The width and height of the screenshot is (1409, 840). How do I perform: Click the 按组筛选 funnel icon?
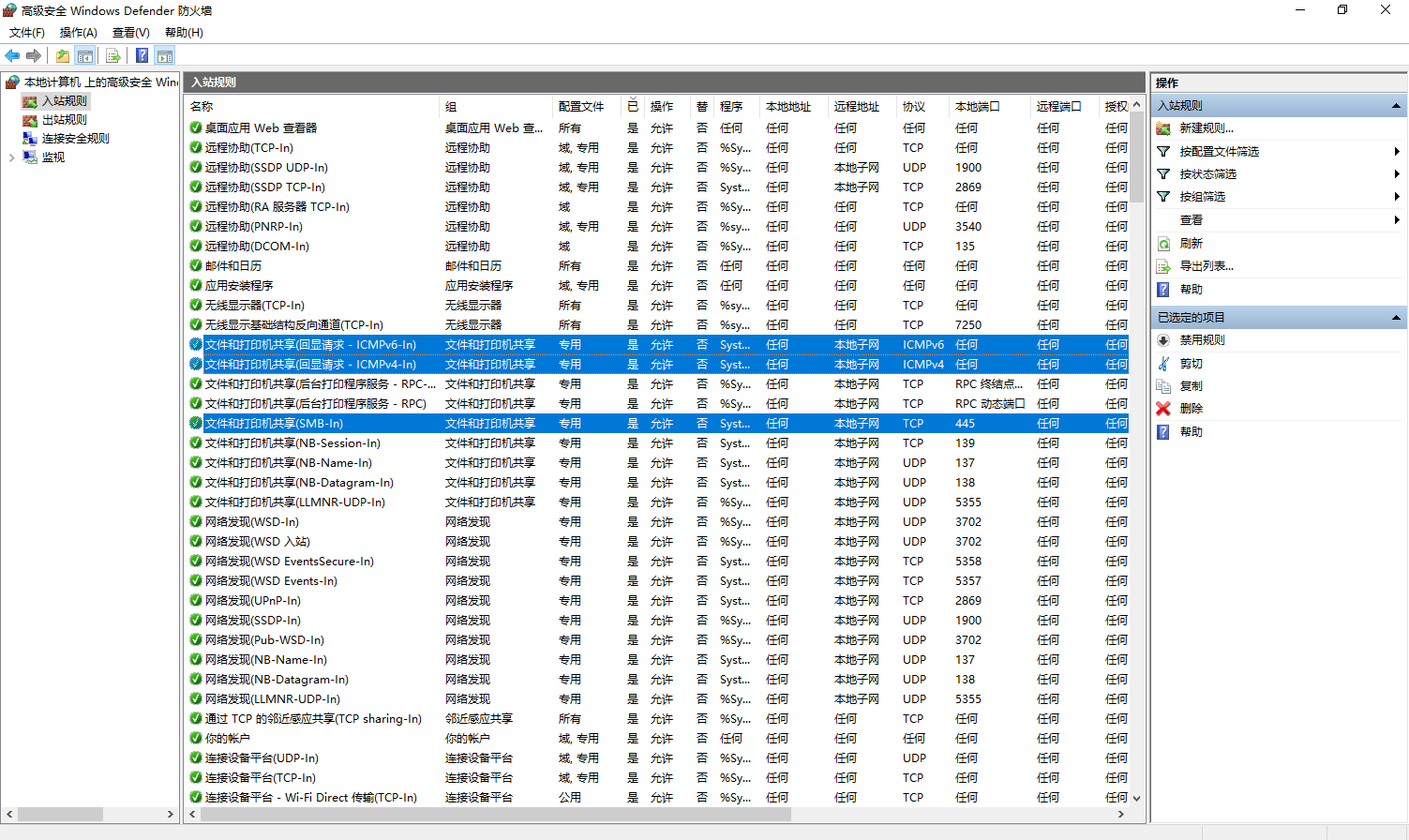[1163, 197]
